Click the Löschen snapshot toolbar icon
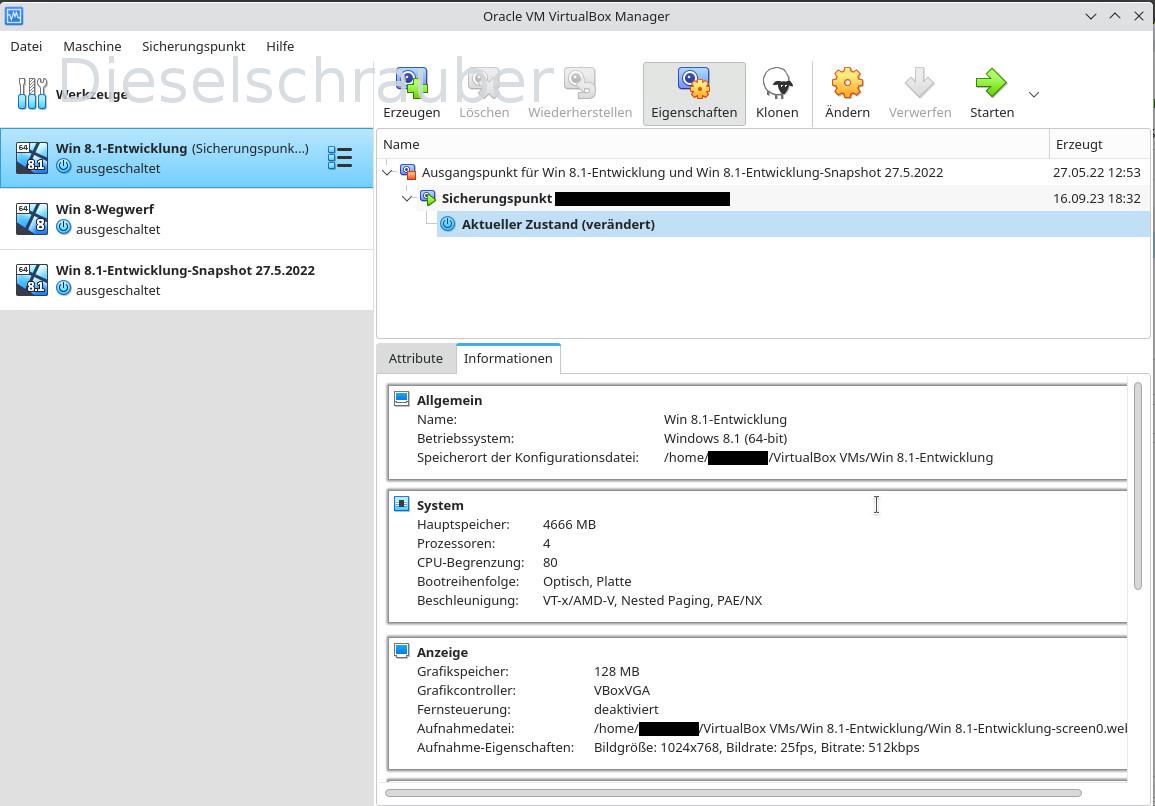Image resolution: width=1155 pixels, height=806 pixels. (484, 83)
